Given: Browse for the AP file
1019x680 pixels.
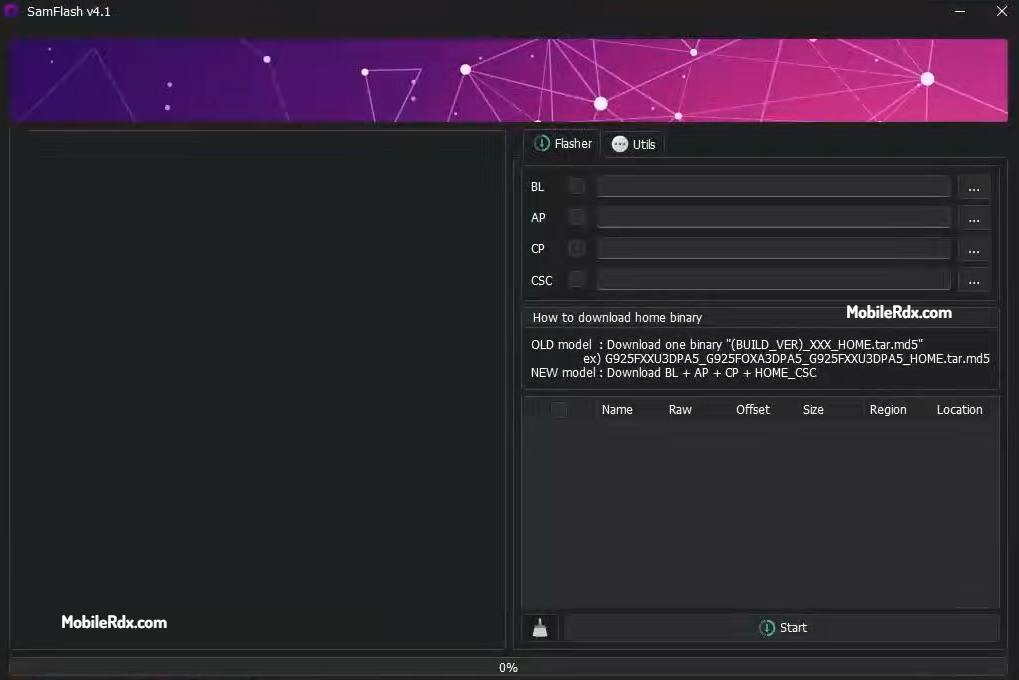Looking at the screenshot, I should [x=974, y=218].
